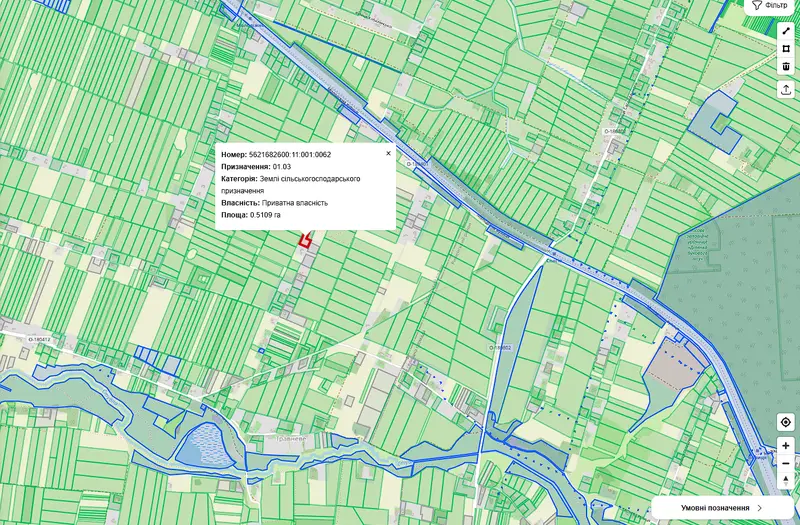Open the share/export map option

pos(786,90)
